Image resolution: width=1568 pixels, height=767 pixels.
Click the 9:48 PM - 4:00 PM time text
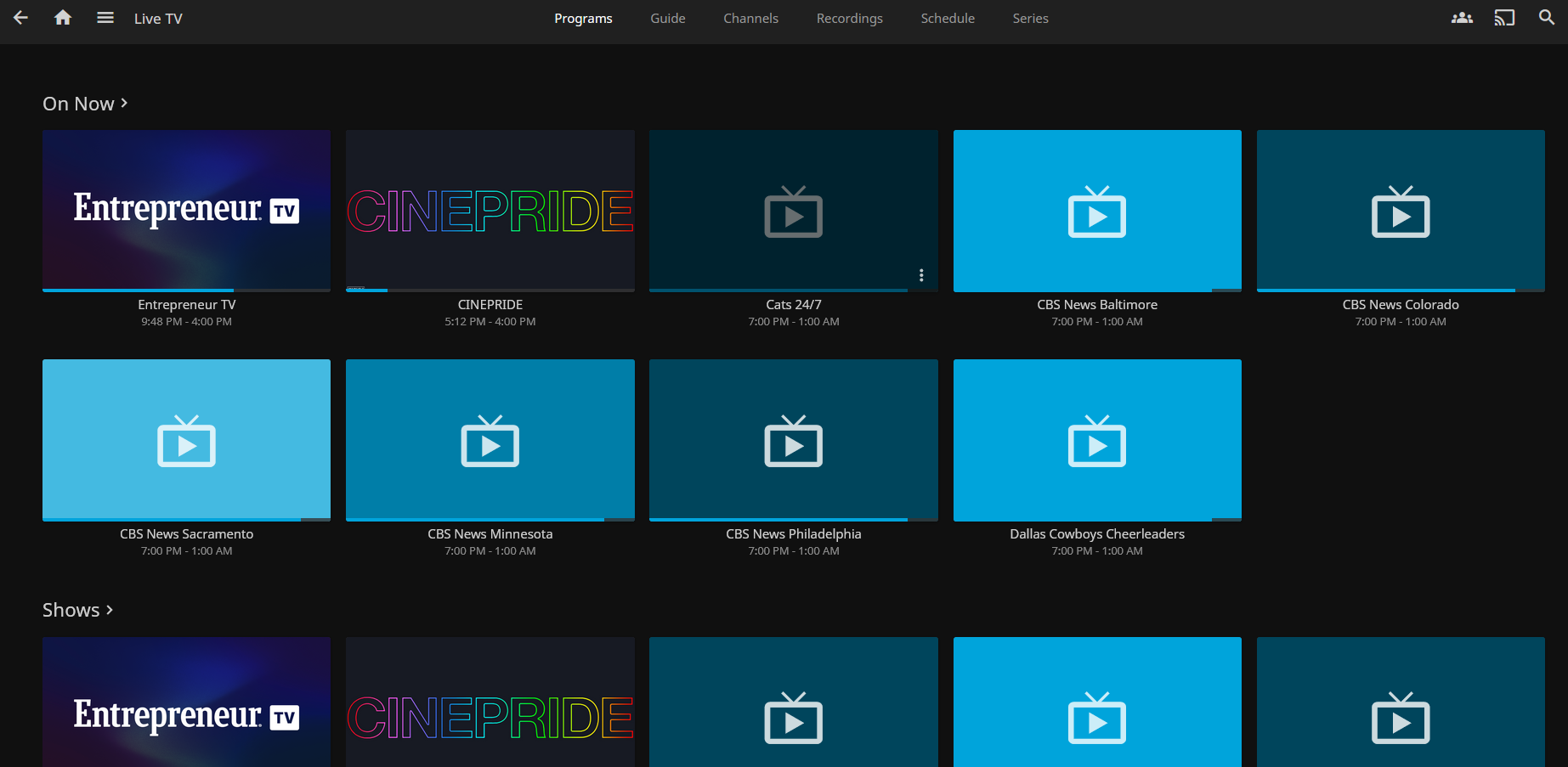pyautogui.click(x=186, y=322)
